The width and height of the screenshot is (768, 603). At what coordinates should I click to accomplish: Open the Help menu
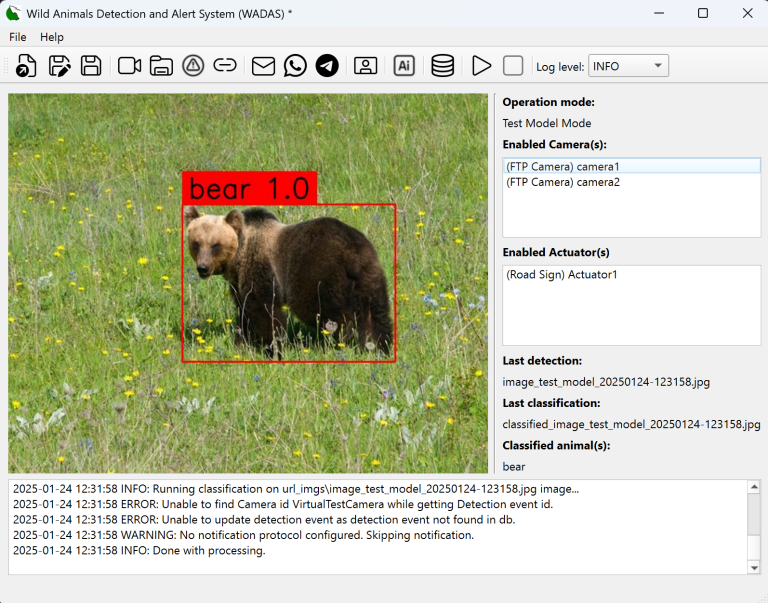point(52,37)
